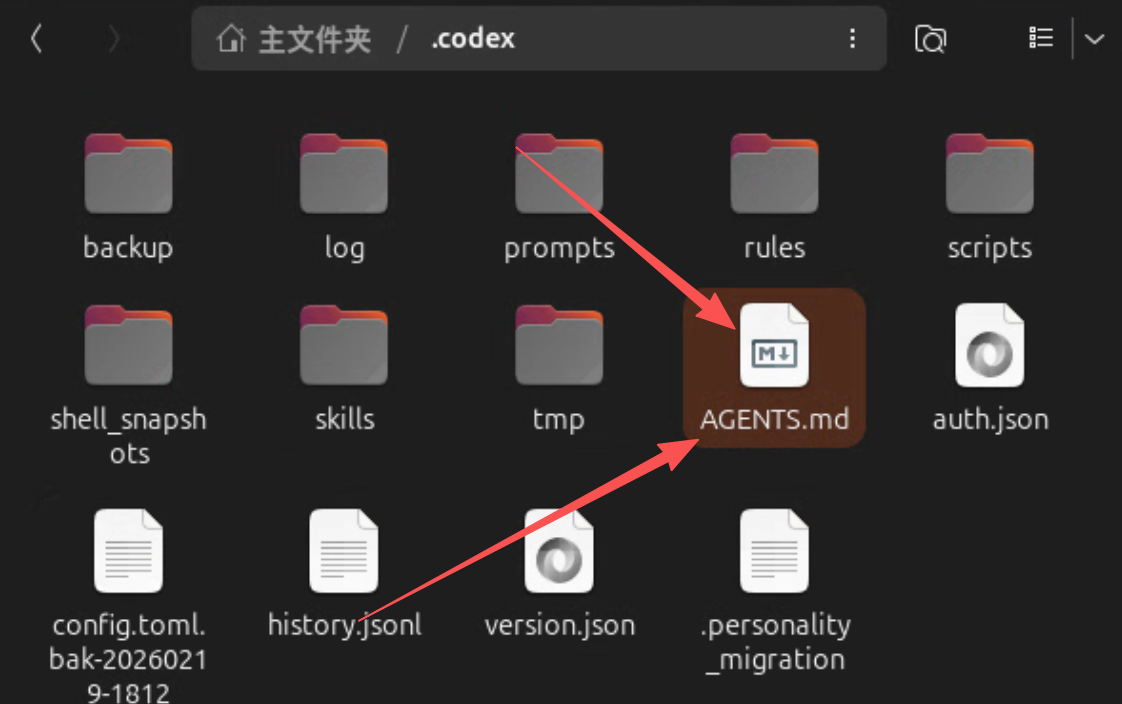Go back with the back arrow
Image resolution: width=1122 pixels, height=704 pixels.
[36, 39]
